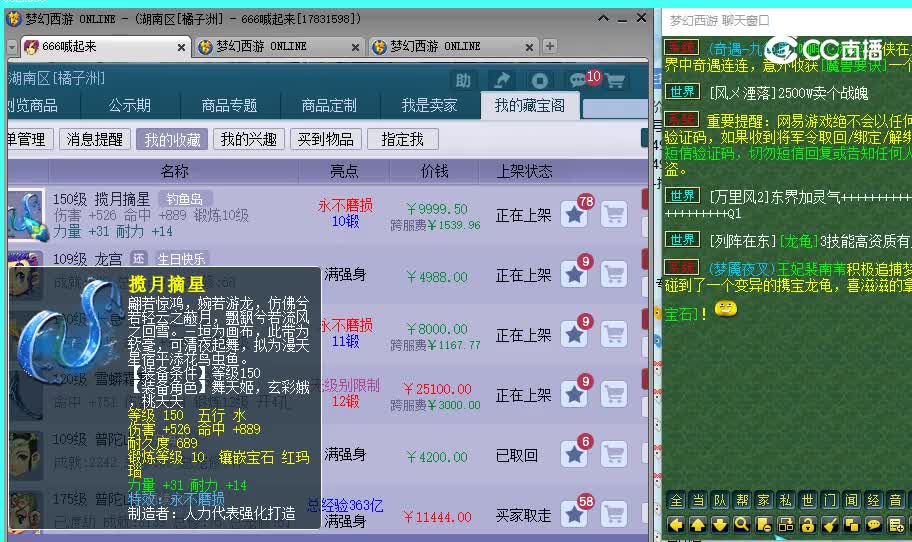Add the ¥4200.00 item to cart

(x=614, y=454)
